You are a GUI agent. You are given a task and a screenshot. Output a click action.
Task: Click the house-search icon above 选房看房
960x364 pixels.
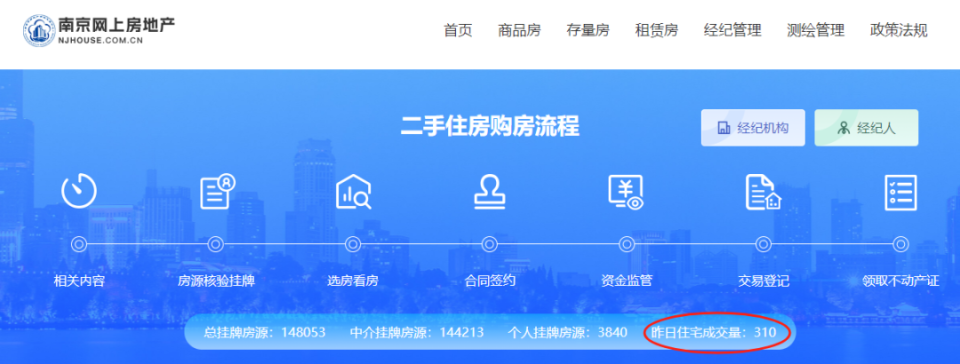coord(354,191)
